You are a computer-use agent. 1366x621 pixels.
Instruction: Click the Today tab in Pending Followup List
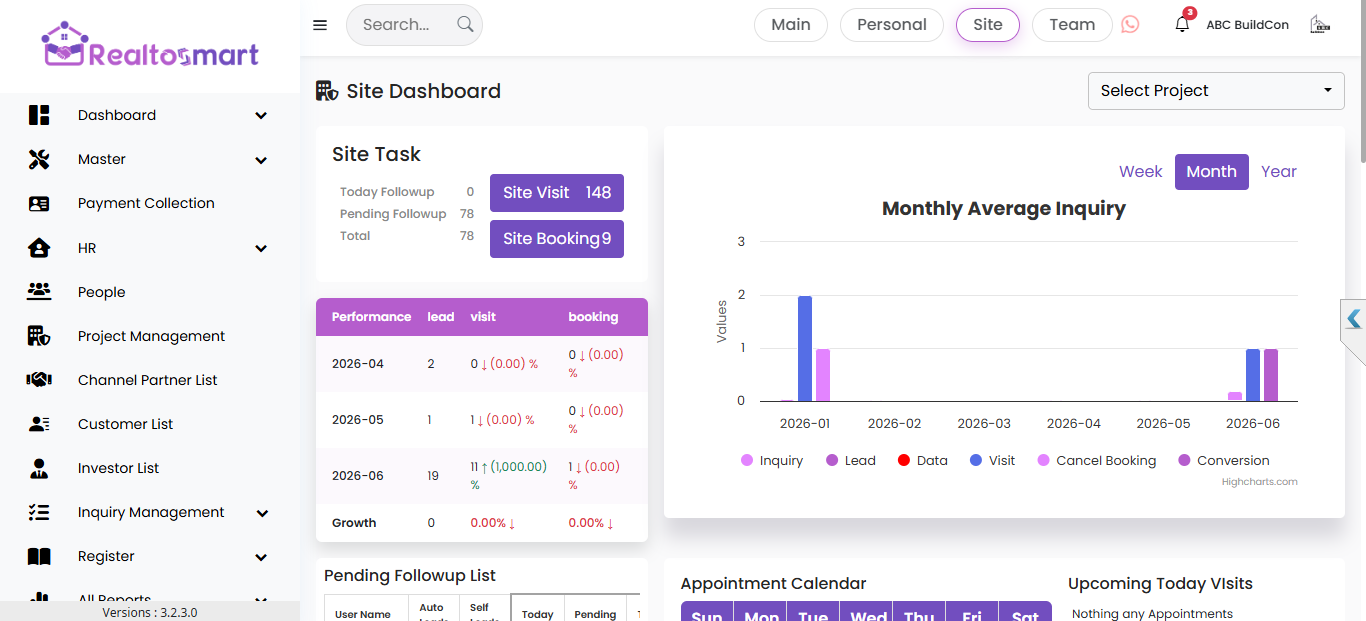(x=538, y=614)
